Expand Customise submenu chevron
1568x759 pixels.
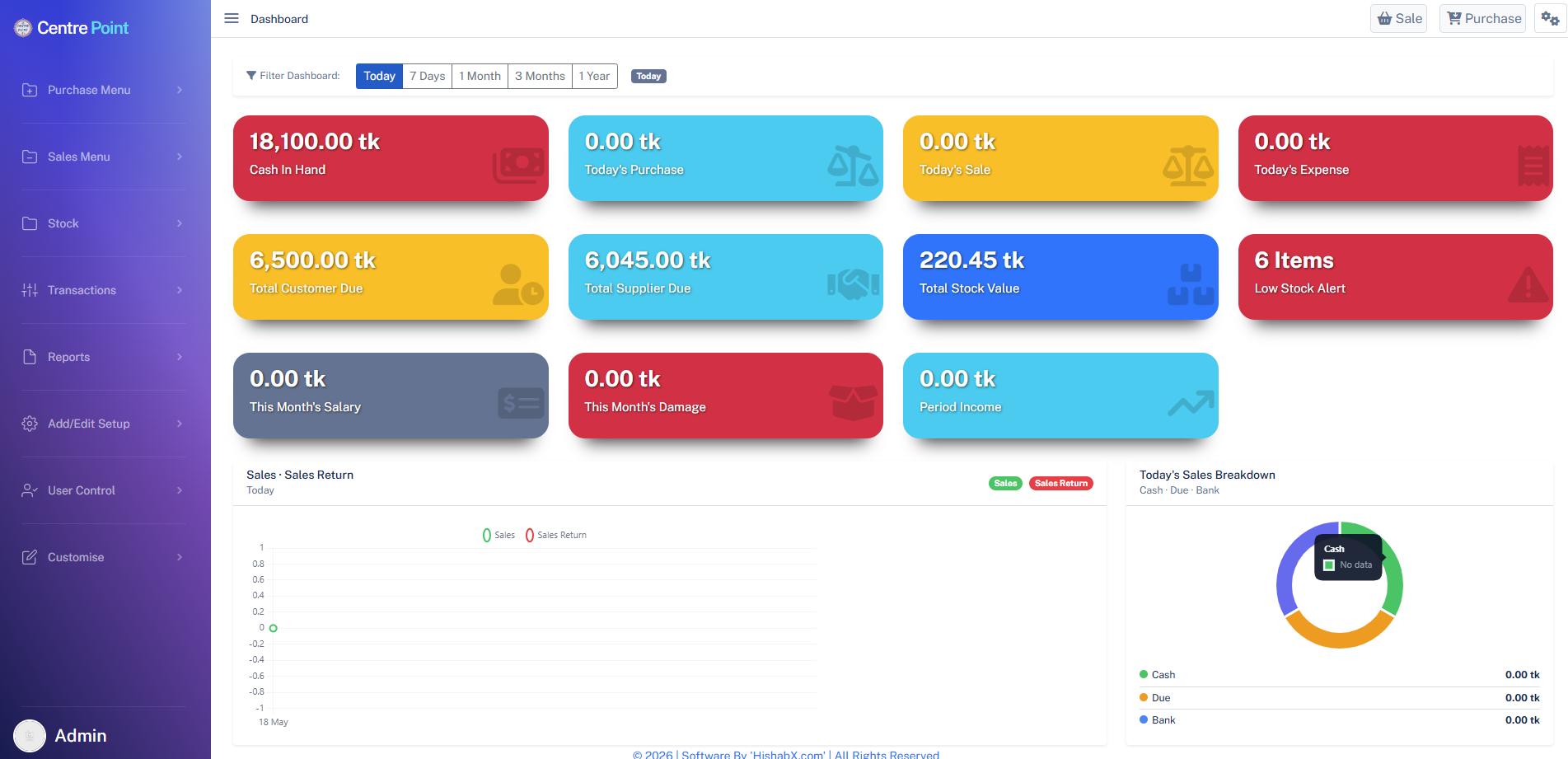pyautogui.click(x=180, y=557)
